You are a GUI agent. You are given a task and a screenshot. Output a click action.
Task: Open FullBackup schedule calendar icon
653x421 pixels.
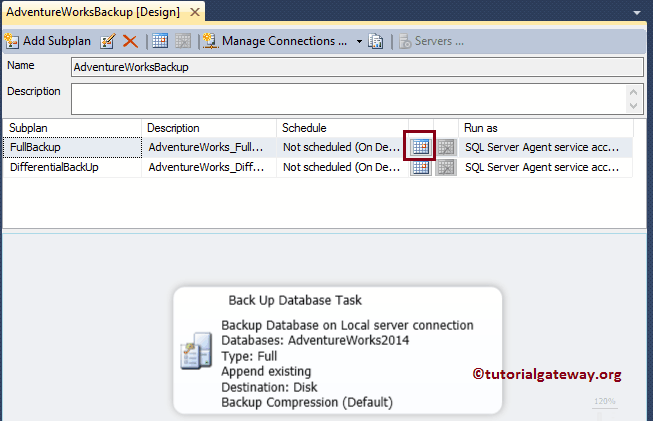pyautogui.click(x=421, y=147)
